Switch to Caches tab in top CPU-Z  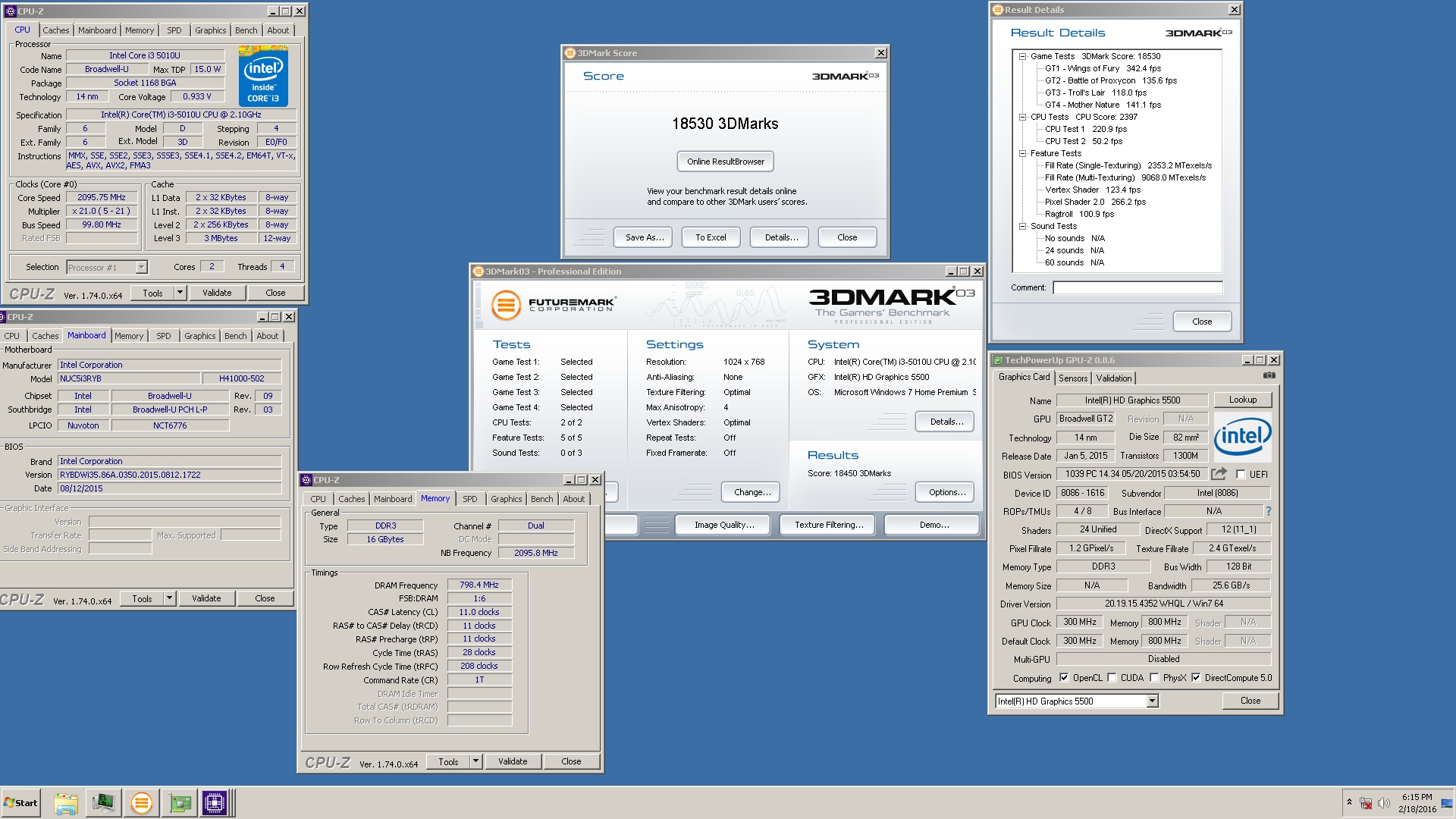(x=55, y=30)
